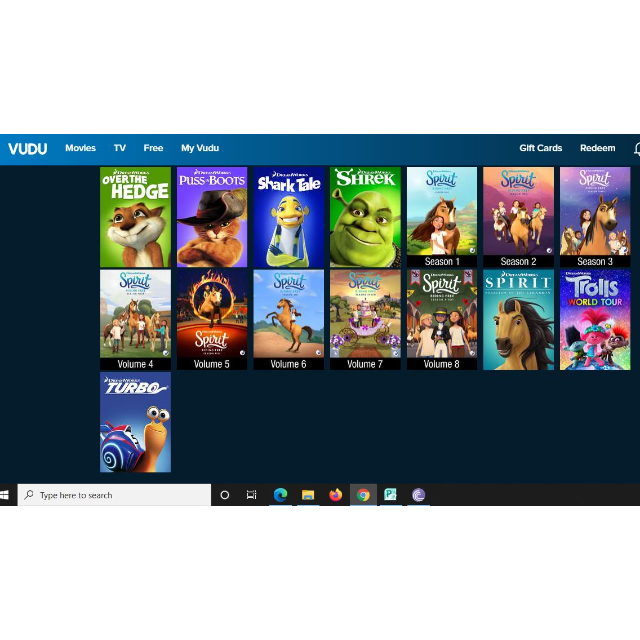Click the taskbar search box

click(x=114, y=495)
